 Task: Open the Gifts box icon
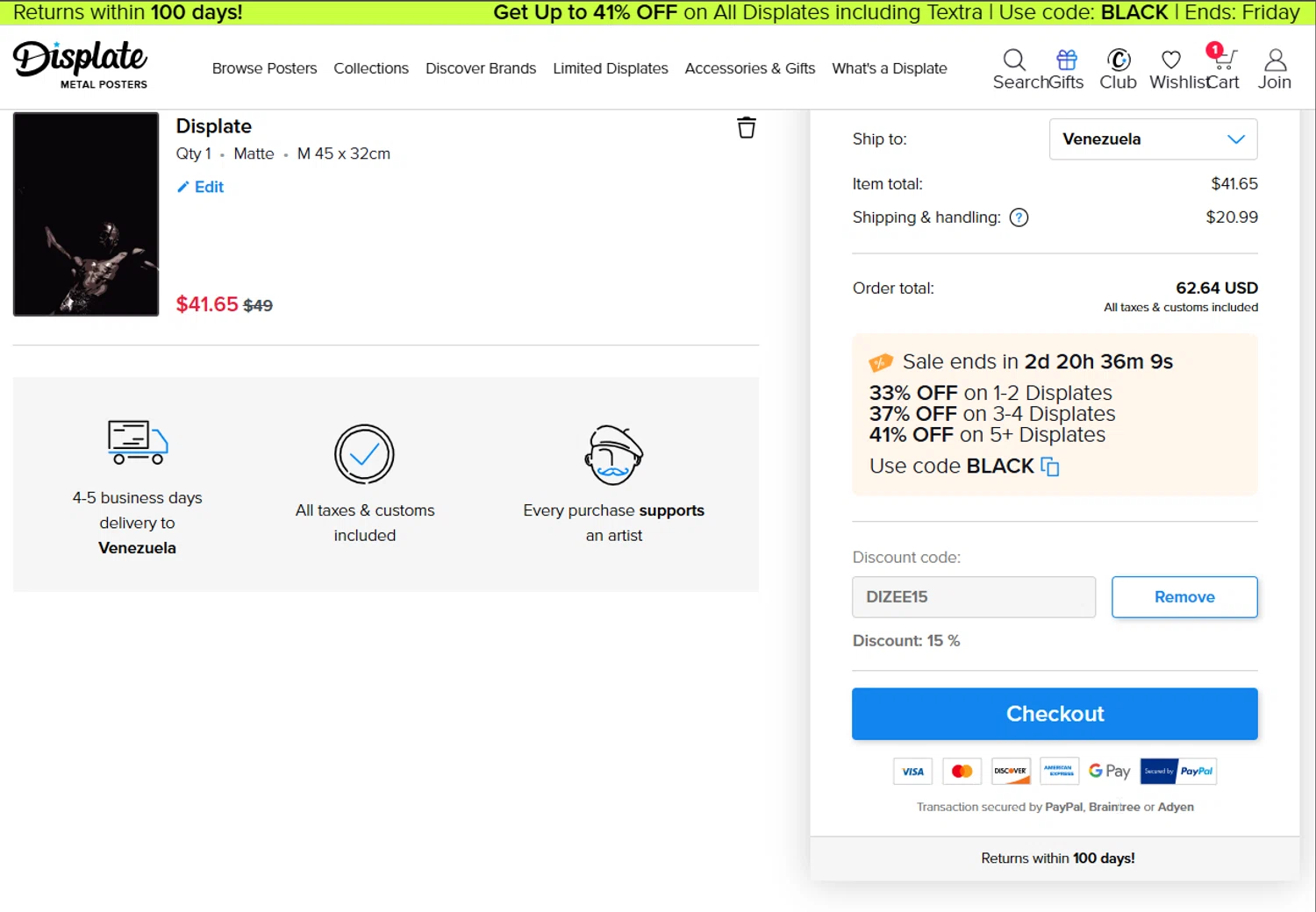[1067, 60]
